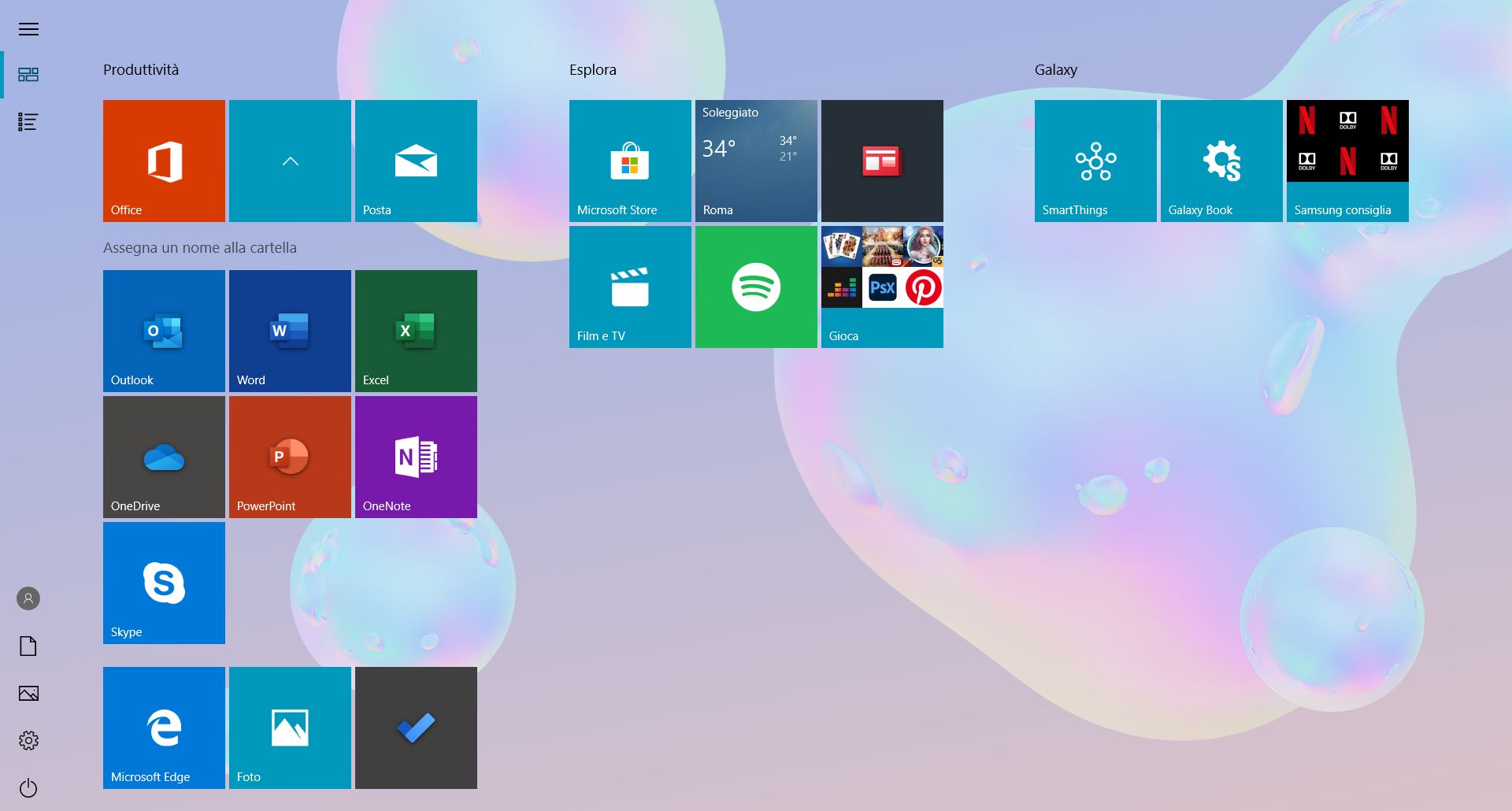The image size is (1512, 811).
Task: Expand the Gioca games folder
Action: 882,287
